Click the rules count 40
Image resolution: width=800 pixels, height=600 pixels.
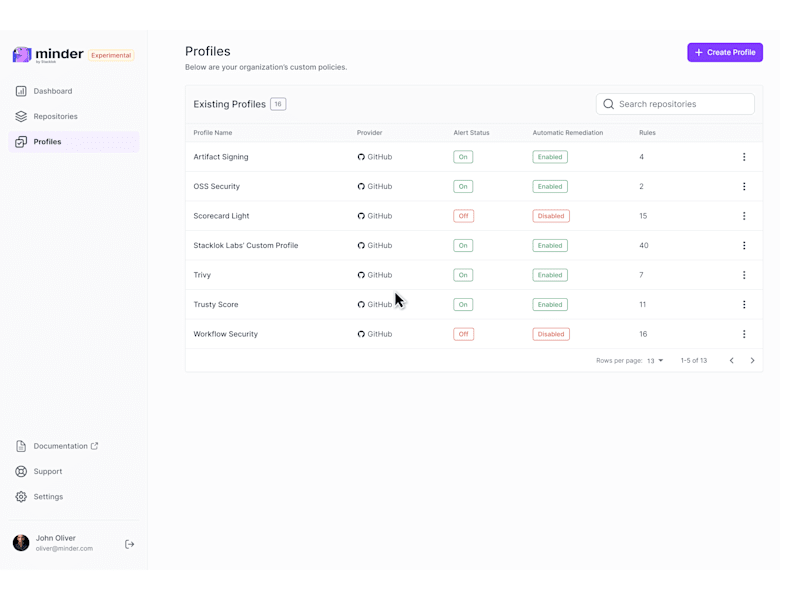click(x=644, y=246)
